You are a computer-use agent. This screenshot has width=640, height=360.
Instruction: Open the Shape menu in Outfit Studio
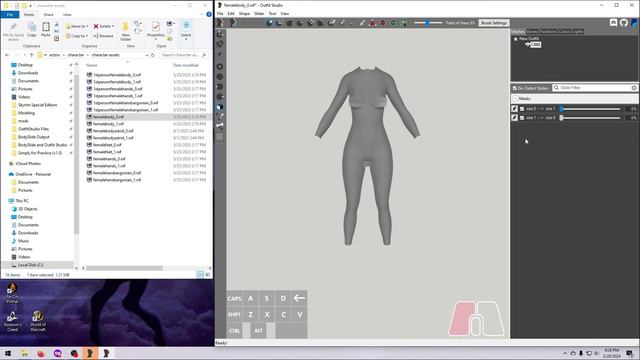pos(244,13)
